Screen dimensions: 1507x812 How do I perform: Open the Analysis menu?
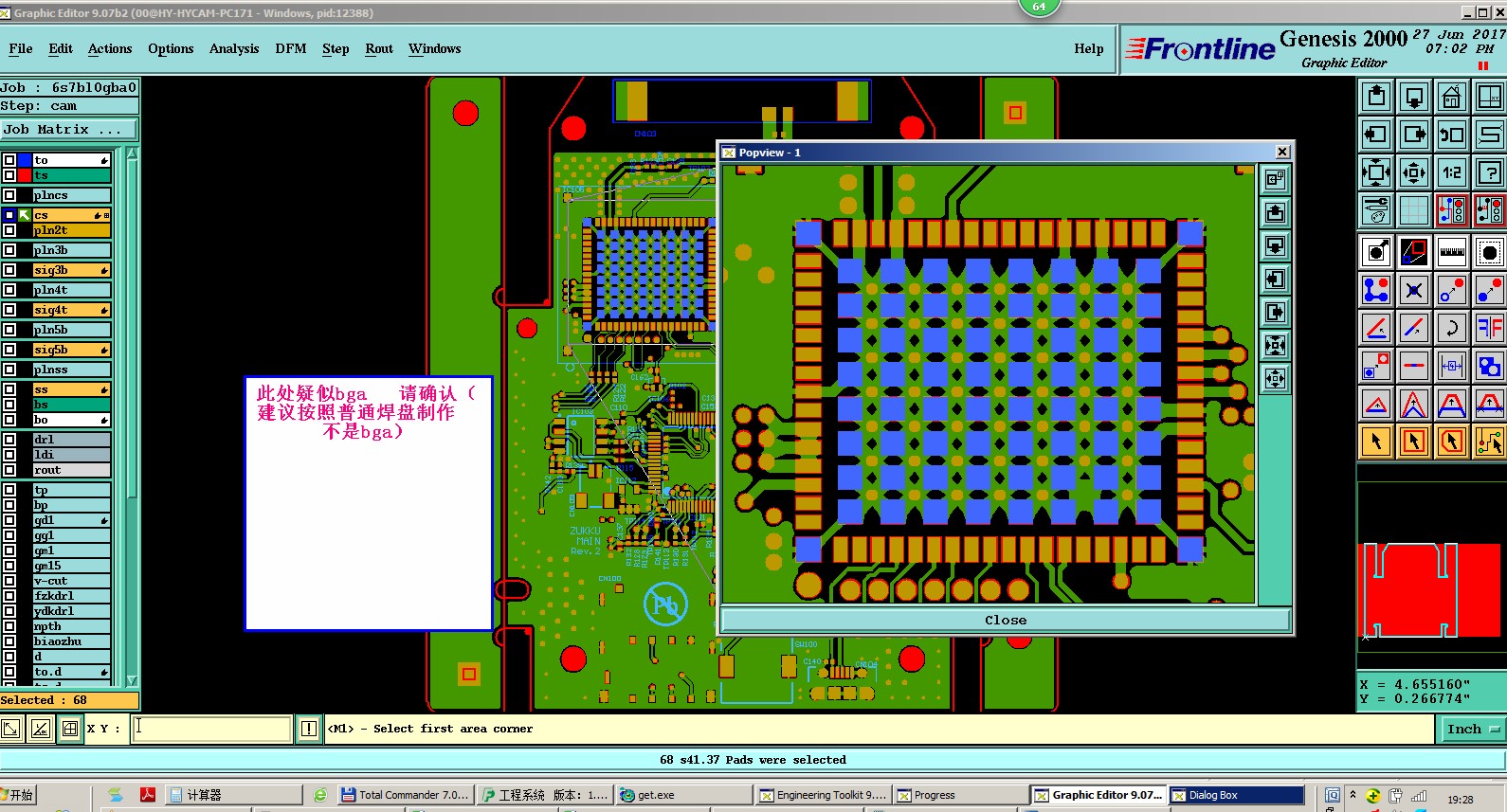234,48
